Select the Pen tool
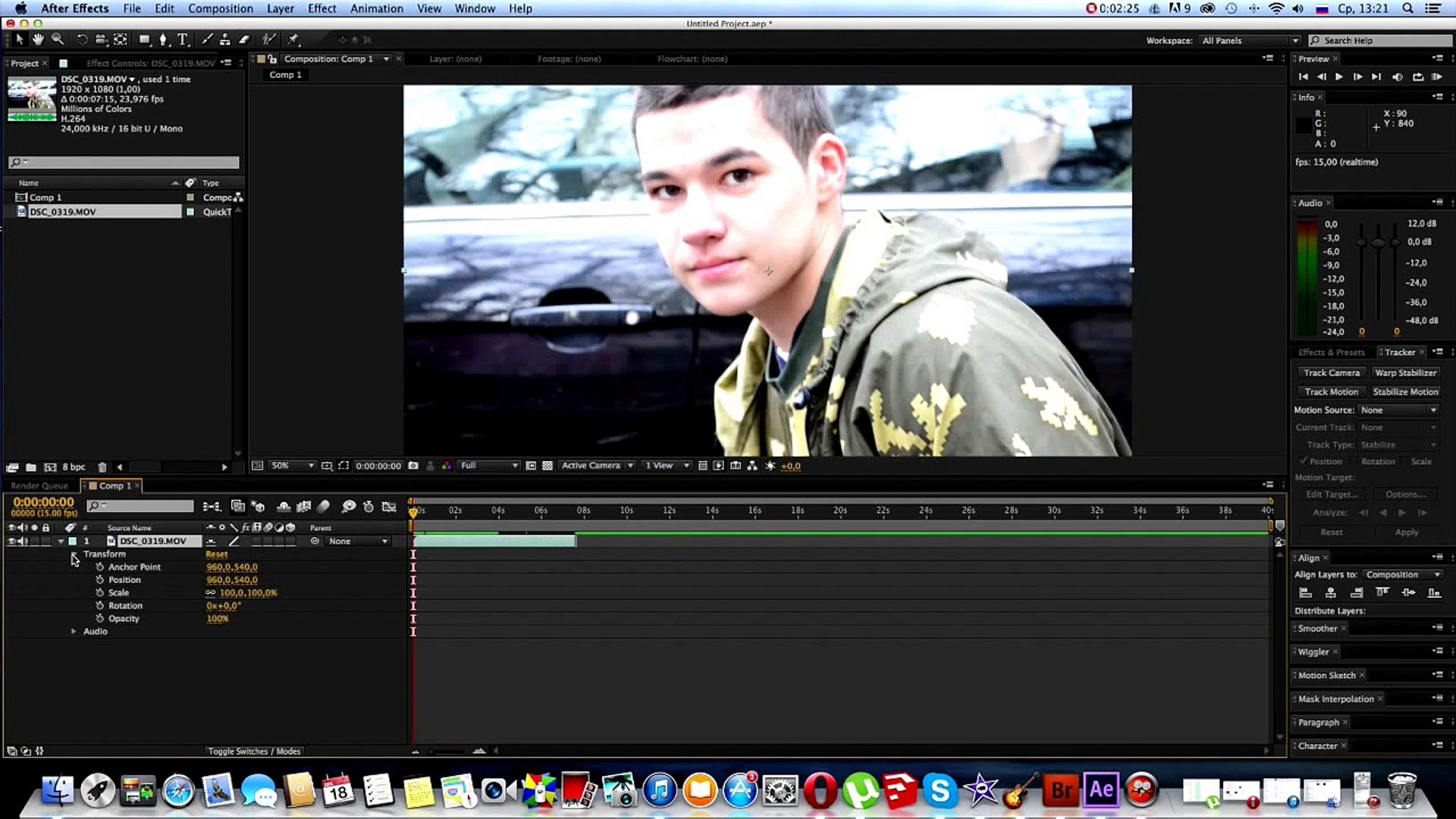1456x819 pixels. pyautogui.click(x=163, y=39)
